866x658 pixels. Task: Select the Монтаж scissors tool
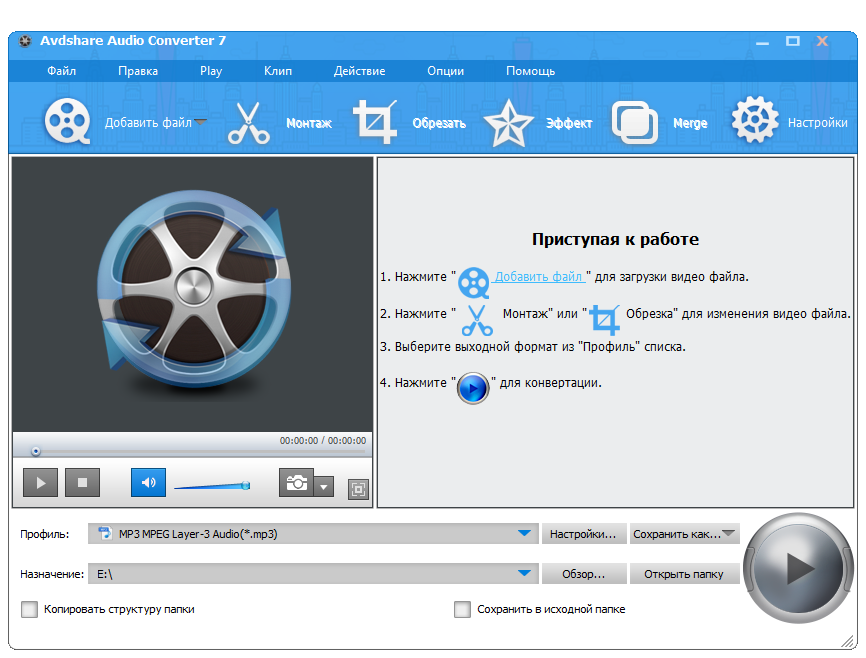248,118
